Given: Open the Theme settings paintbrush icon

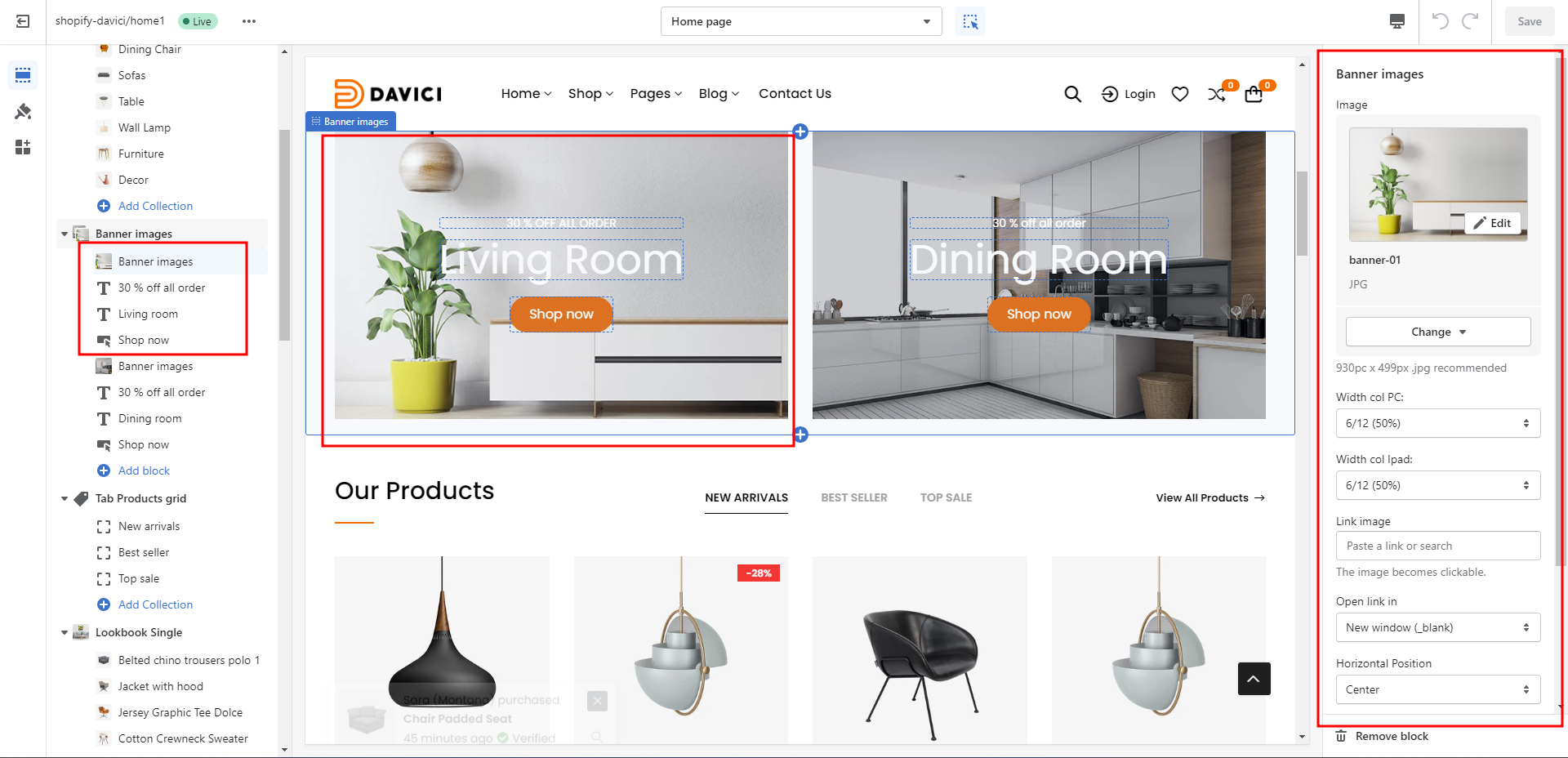Looking at the screenshot, I should tap(23, 111).
